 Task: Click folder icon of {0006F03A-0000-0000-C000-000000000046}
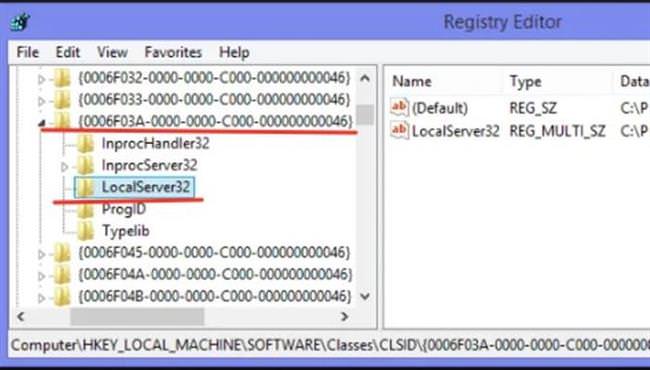coord(62,121)
